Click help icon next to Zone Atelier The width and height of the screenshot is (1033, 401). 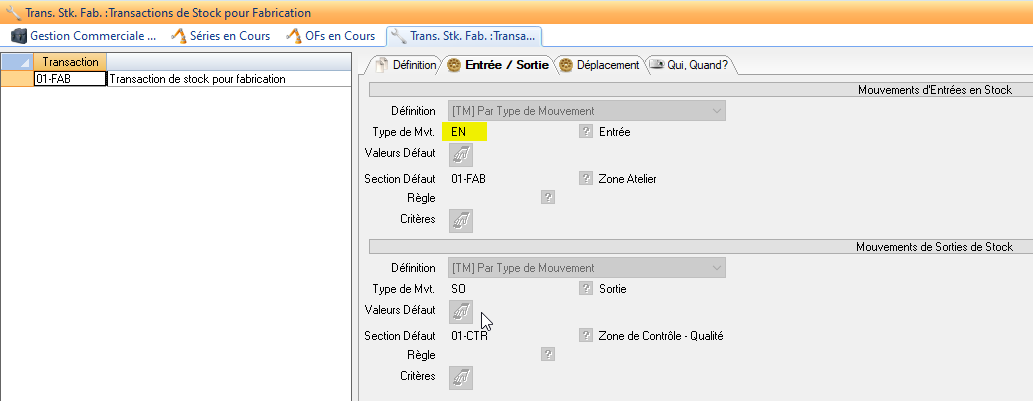click(x=586, y=179)
